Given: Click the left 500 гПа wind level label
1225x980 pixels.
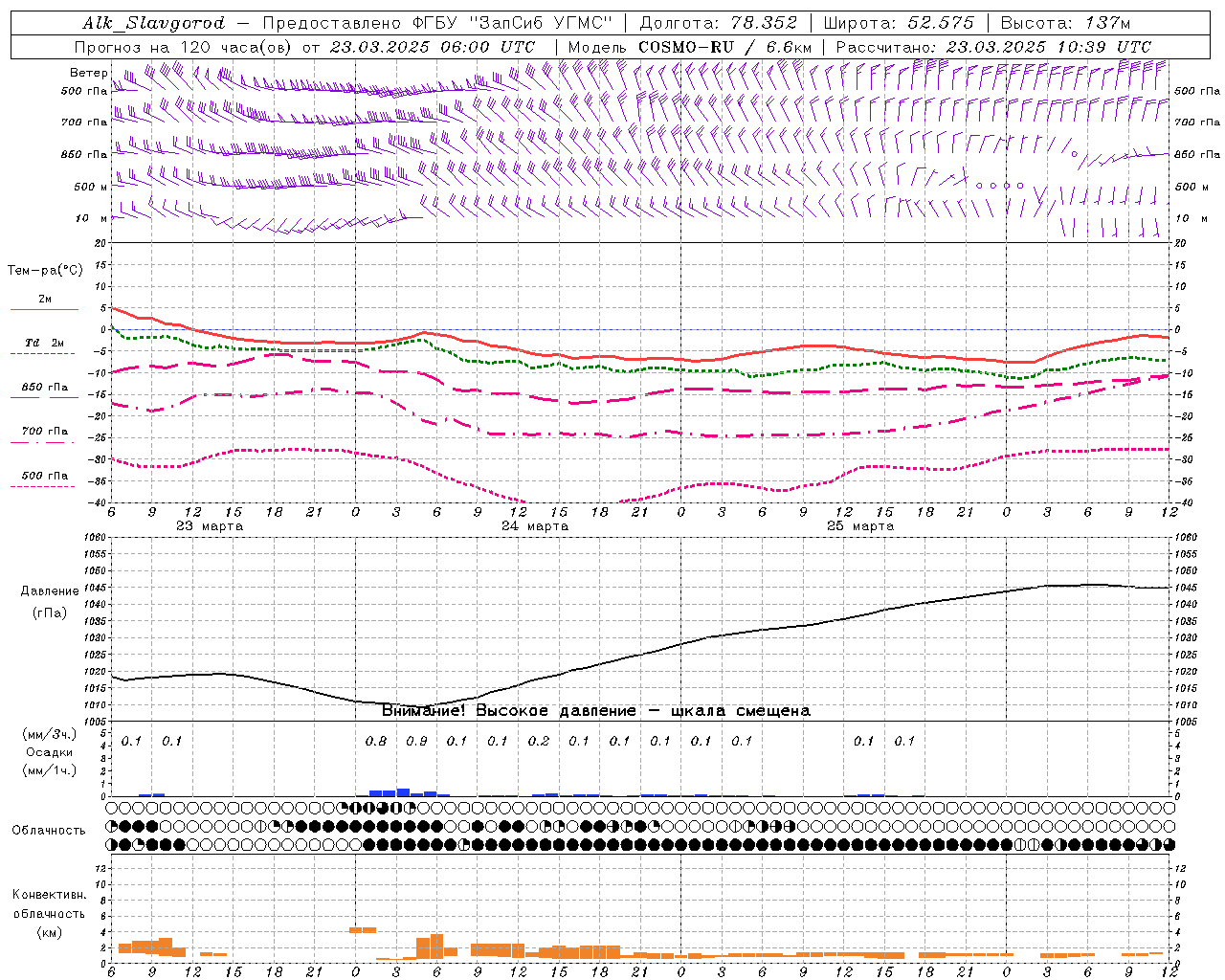Looking at the screenshot, I should coord(84,92).
